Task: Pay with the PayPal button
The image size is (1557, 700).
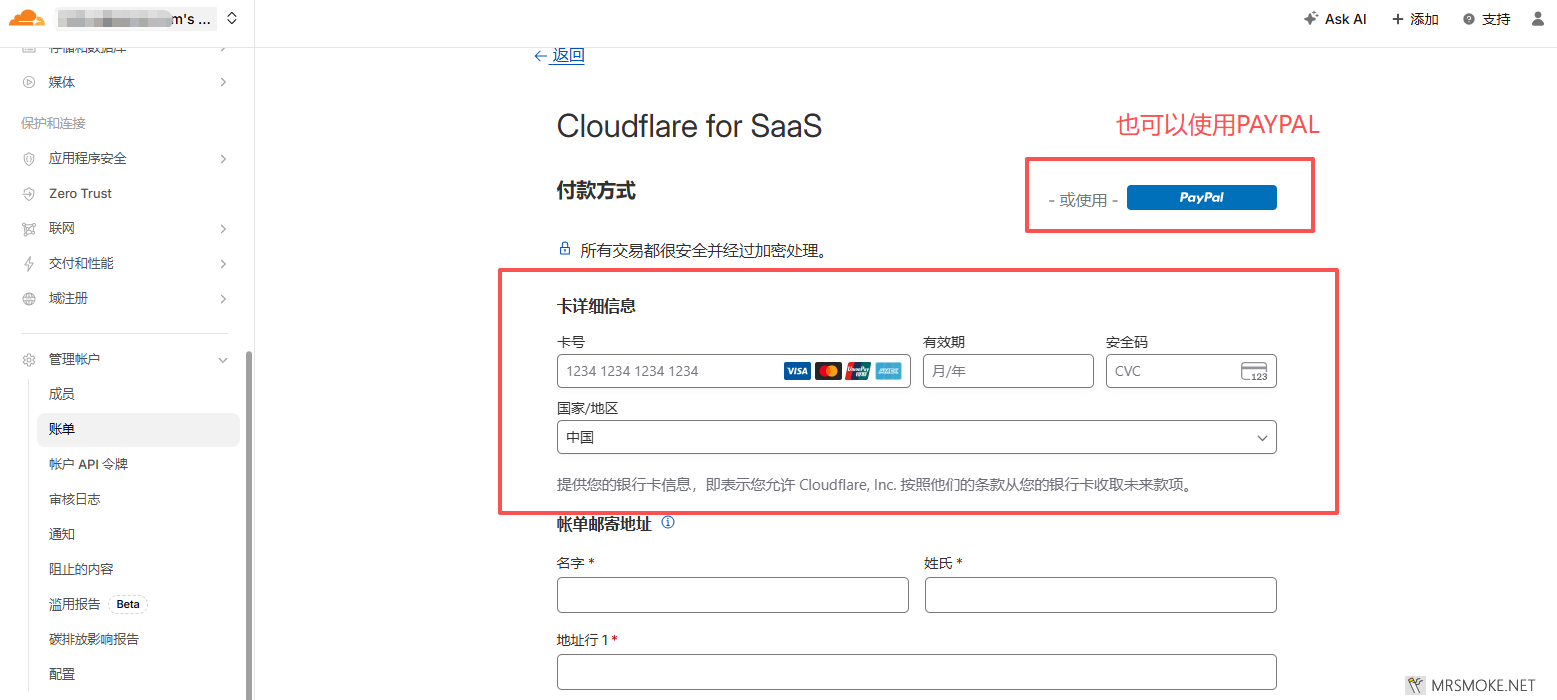Action: (x=1201, y=198)
